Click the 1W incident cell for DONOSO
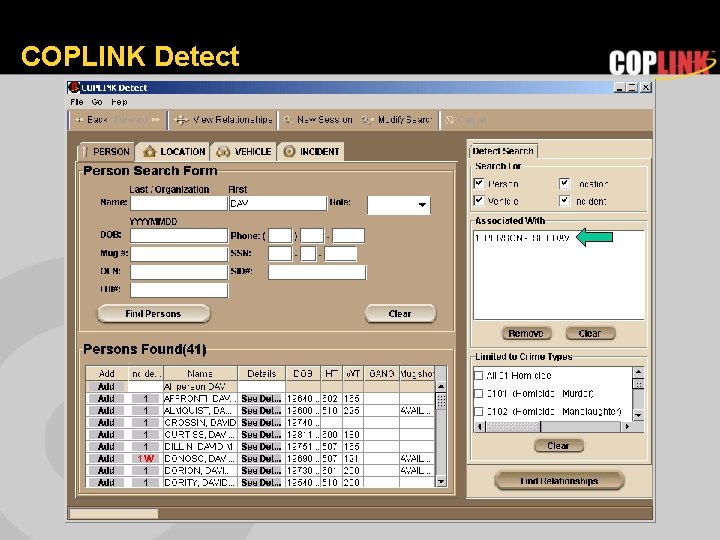 [145, 458]
